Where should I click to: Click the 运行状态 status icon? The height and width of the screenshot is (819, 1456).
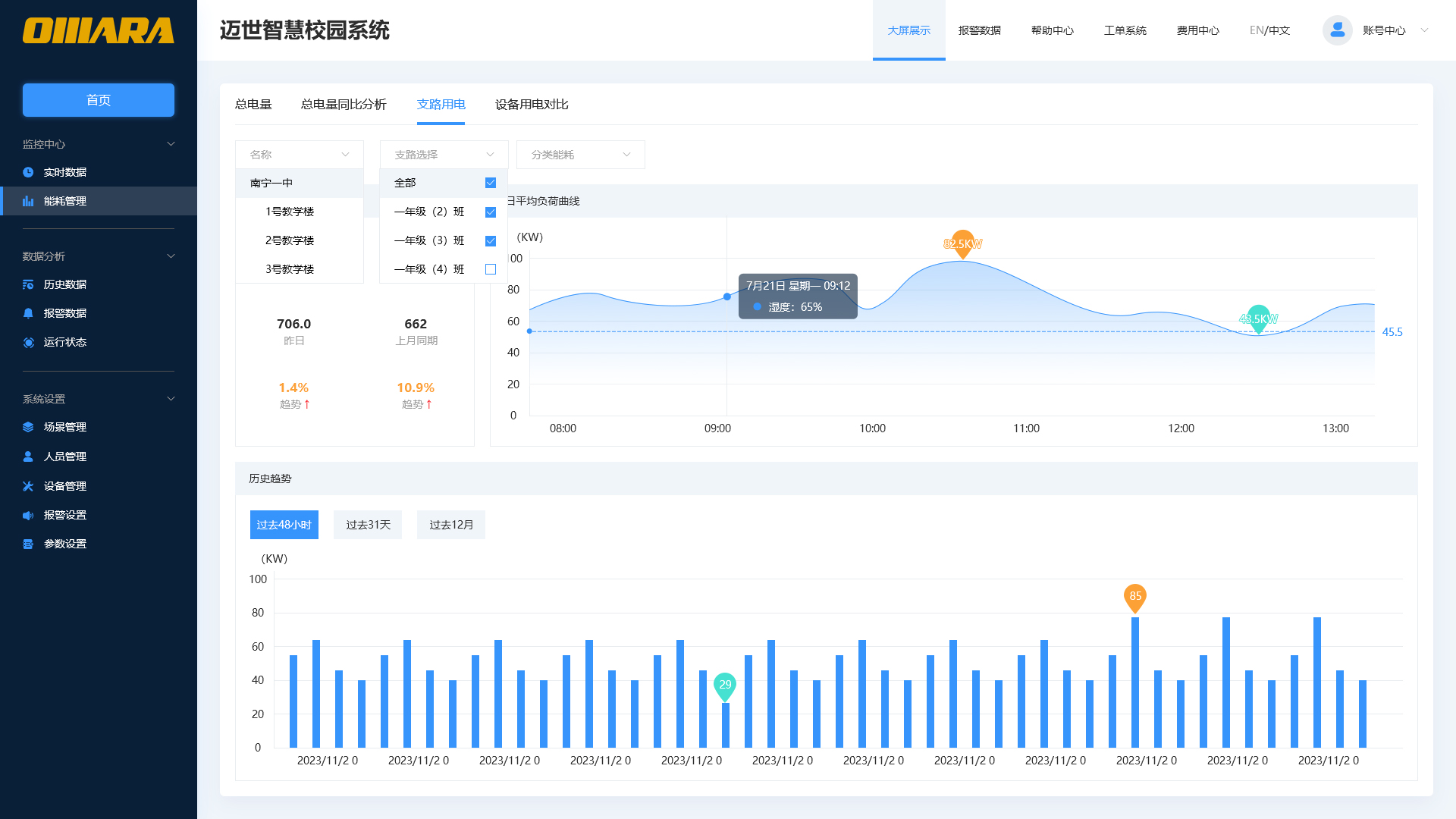tap(28, 342)
